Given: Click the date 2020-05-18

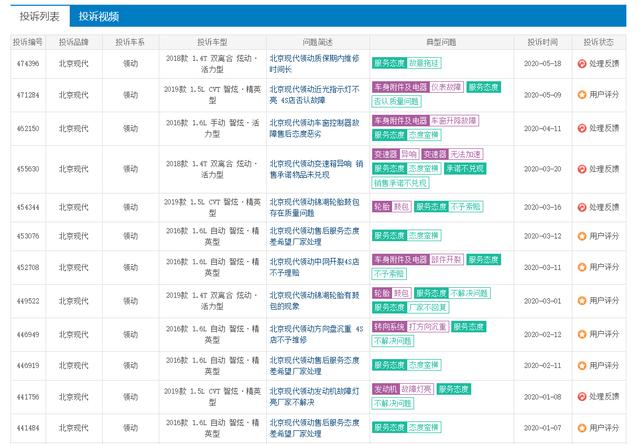Looking at the screenshot, I should tap(542, 64).
